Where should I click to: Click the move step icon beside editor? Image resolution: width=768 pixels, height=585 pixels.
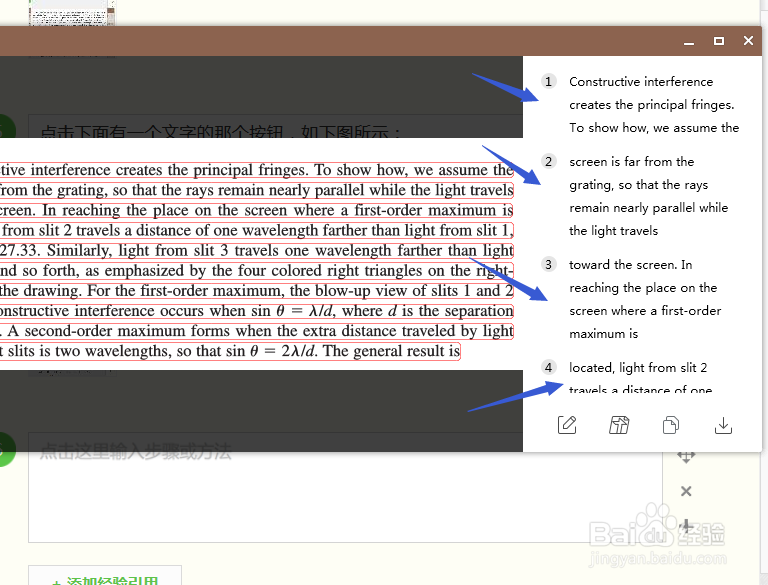(x=686, y=457)
